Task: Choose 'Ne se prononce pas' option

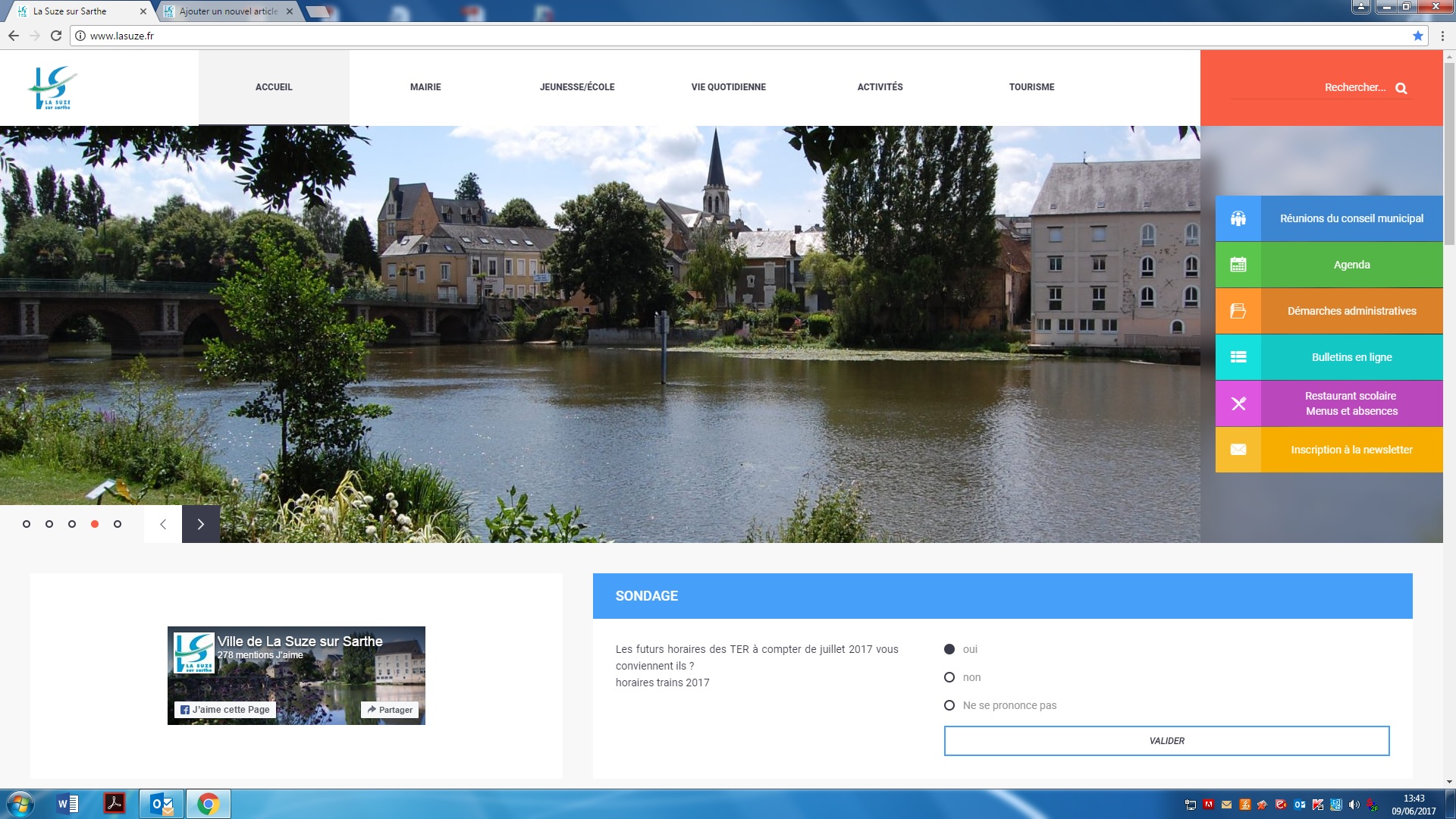Action: pyautogui.click(x=949, y=705)
